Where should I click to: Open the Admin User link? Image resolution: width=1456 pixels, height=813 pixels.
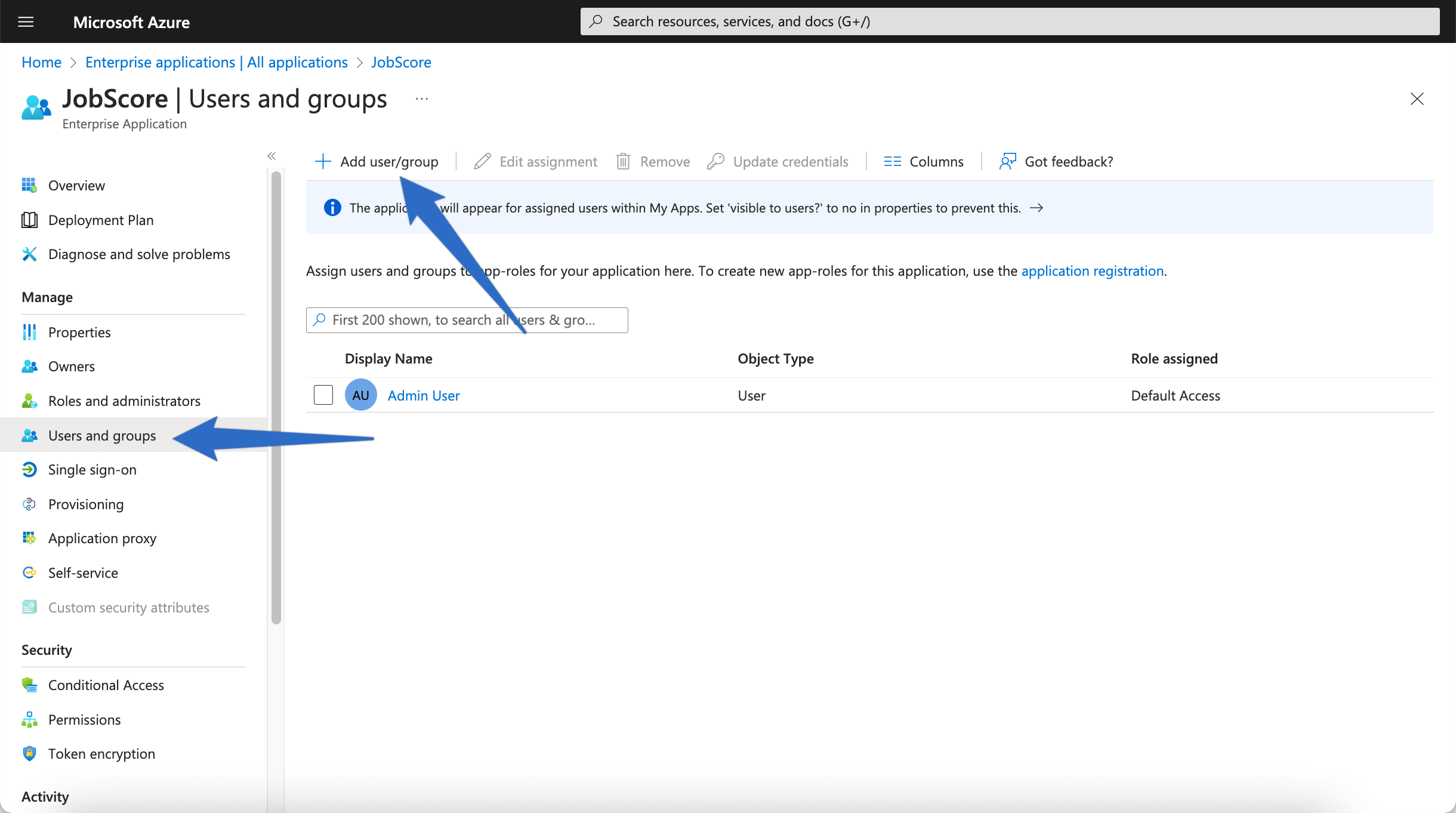pyautogui.click(x=424, y=396)
